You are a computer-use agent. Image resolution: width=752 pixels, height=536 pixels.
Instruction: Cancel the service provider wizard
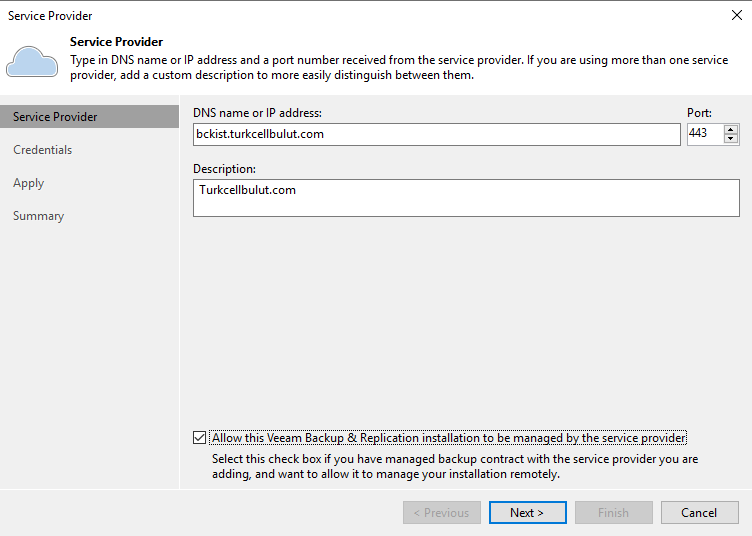coord(699,513)
